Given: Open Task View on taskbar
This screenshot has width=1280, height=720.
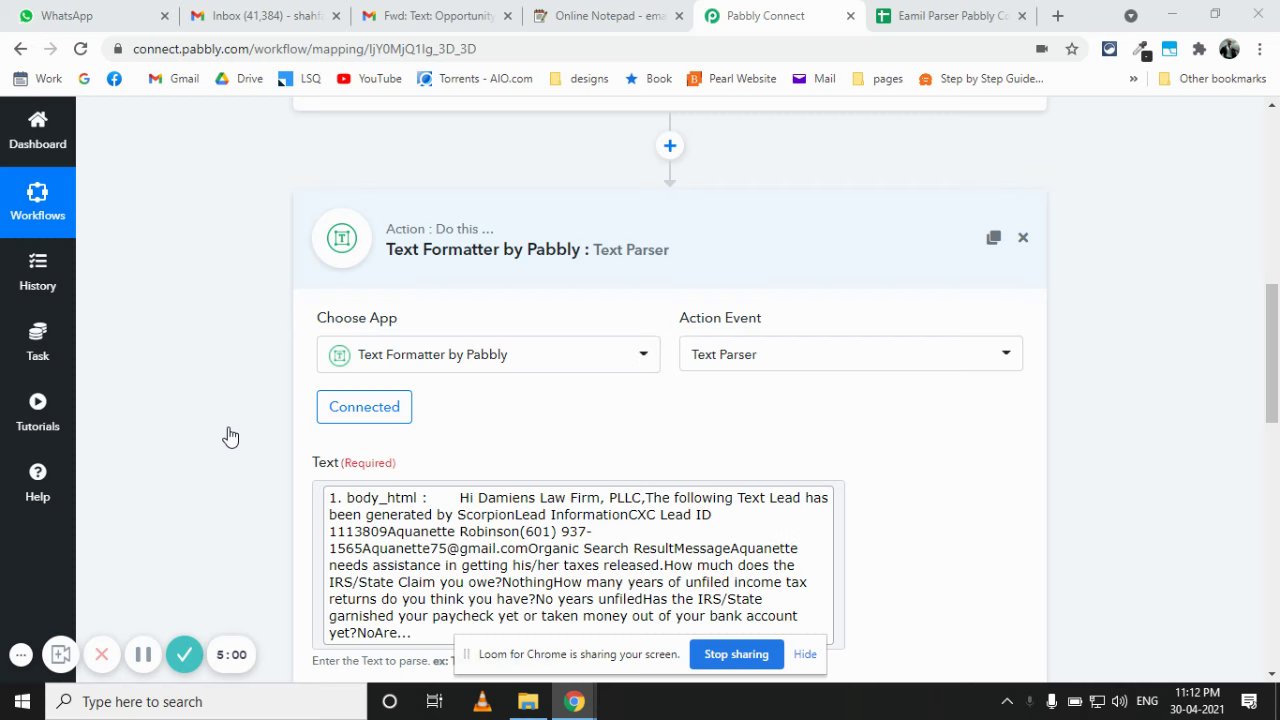Looking at the screenshot, I should coord(435,701).
